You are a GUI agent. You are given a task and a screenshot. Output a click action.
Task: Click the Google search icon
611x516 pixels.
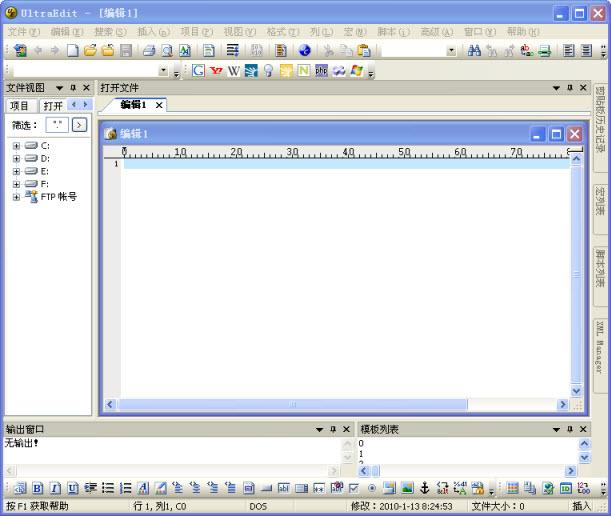[198, 71]
